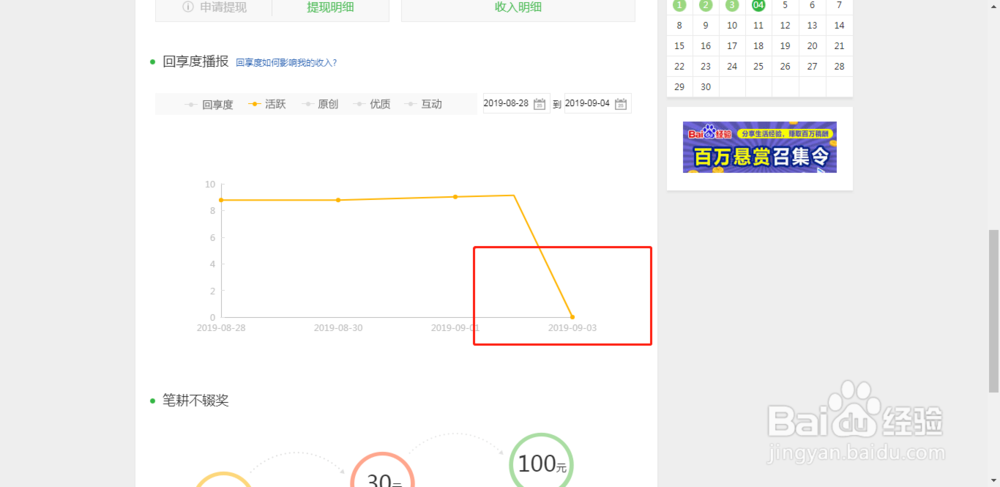Select calendar day 14

click(x=839, y=25)
